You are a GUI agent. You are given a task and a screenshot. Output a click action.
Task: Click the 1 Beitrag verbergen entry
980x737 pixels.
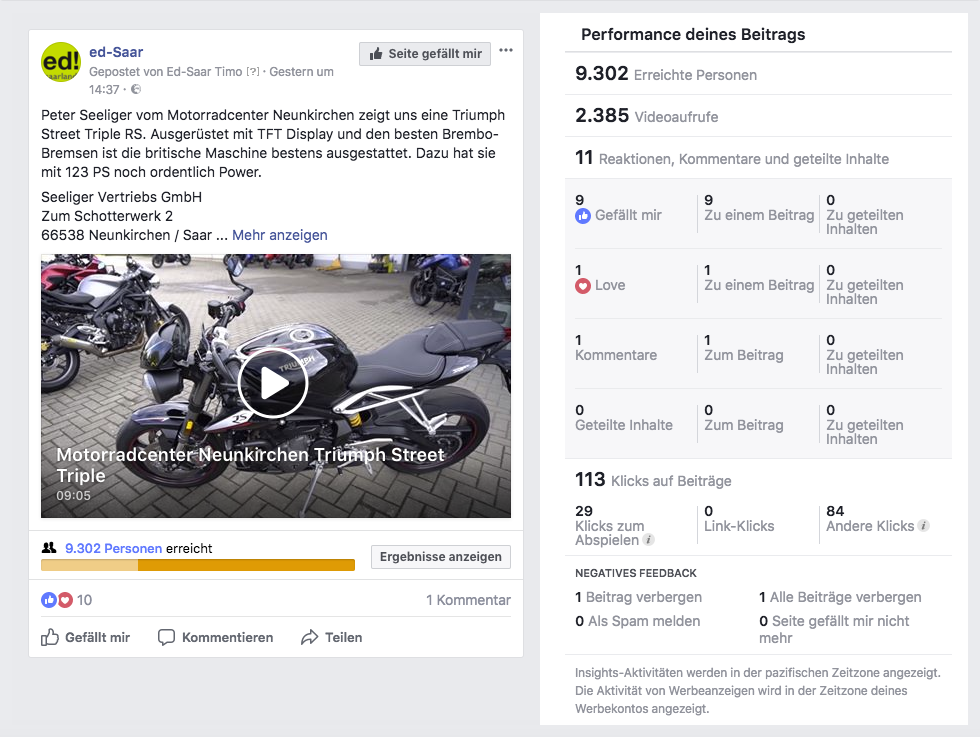point(638,597)
